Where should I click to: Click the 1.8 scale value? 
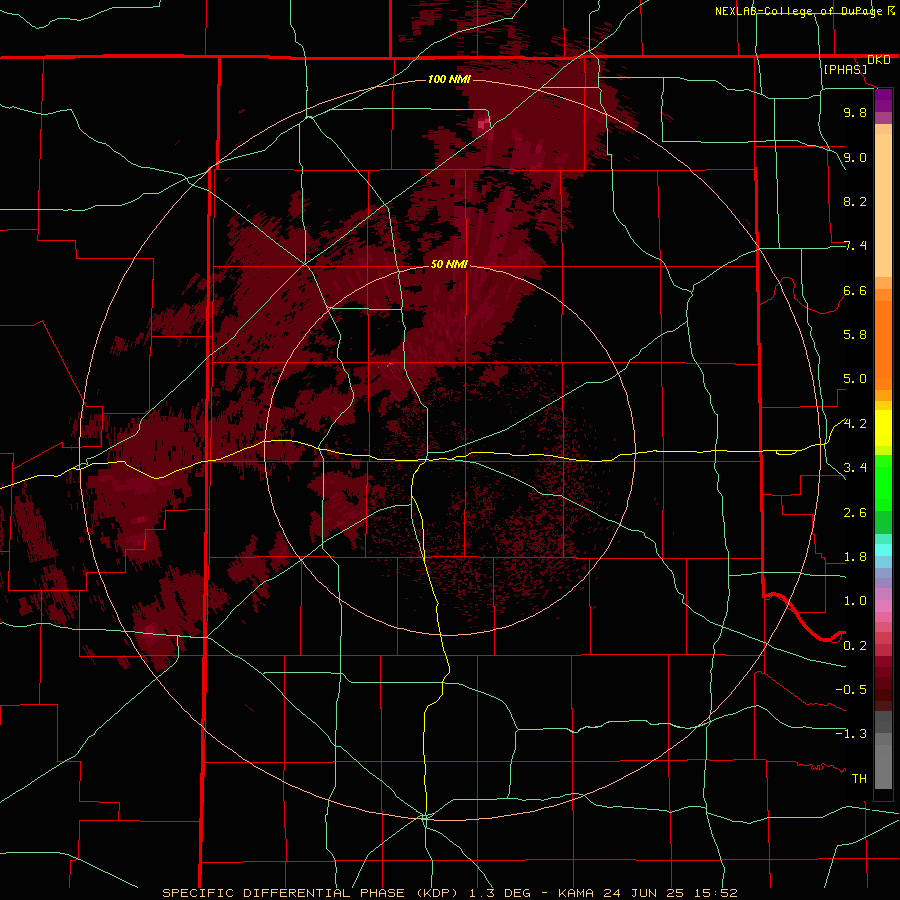point(855,557)
